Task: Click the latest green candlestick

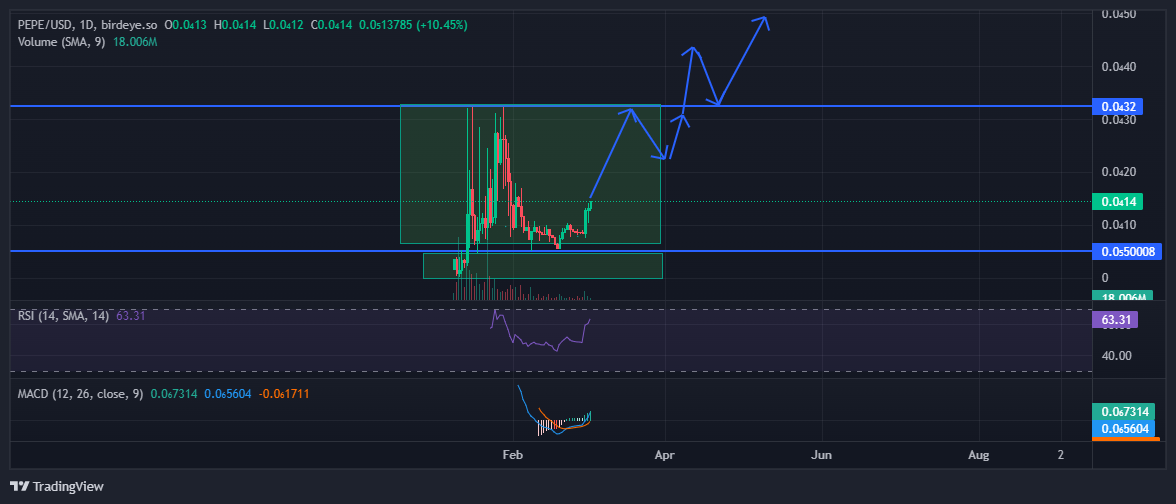Action: point(590,208)
